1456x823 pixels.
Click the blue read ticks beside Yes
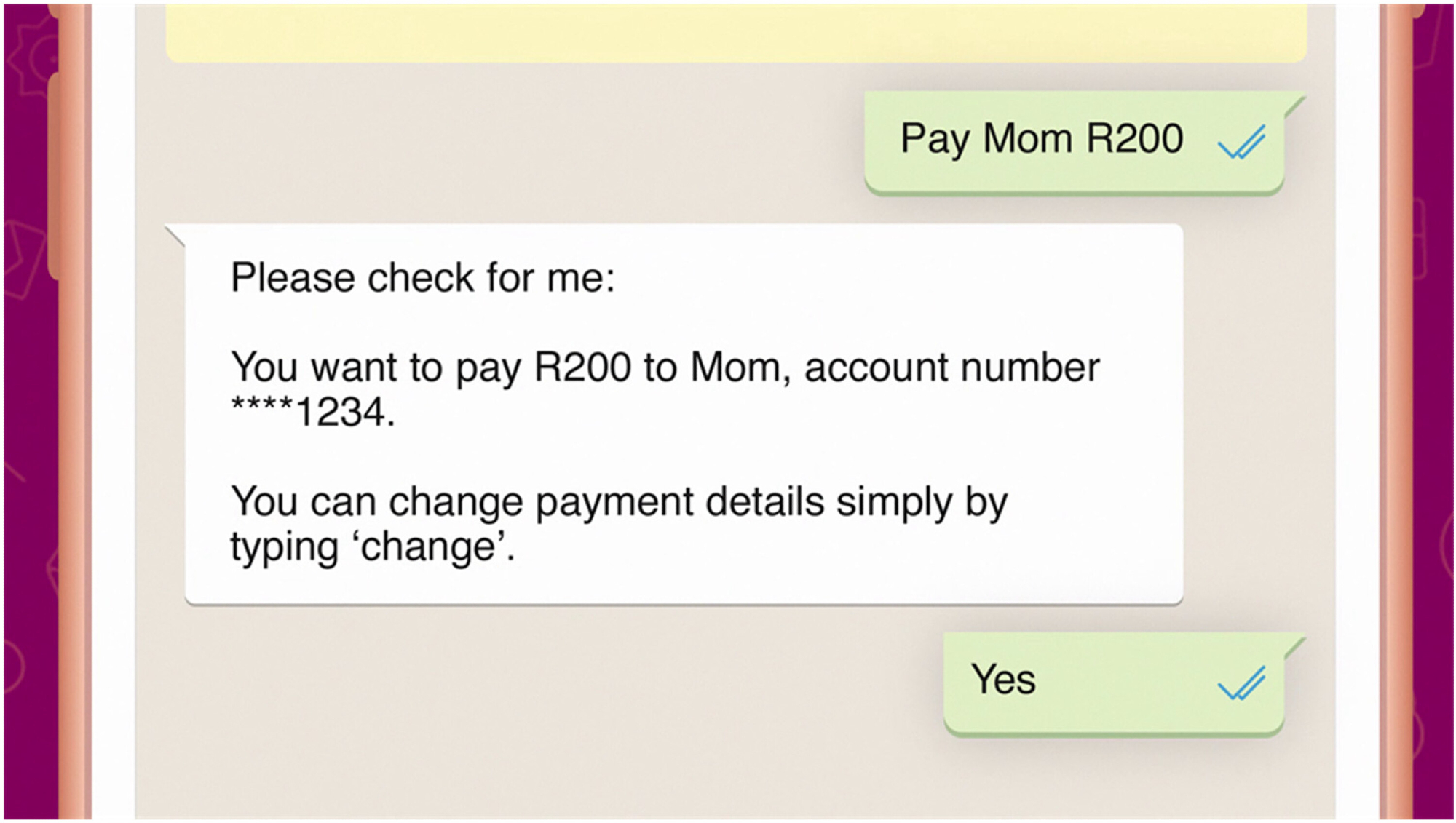(x=1242, y=683)
